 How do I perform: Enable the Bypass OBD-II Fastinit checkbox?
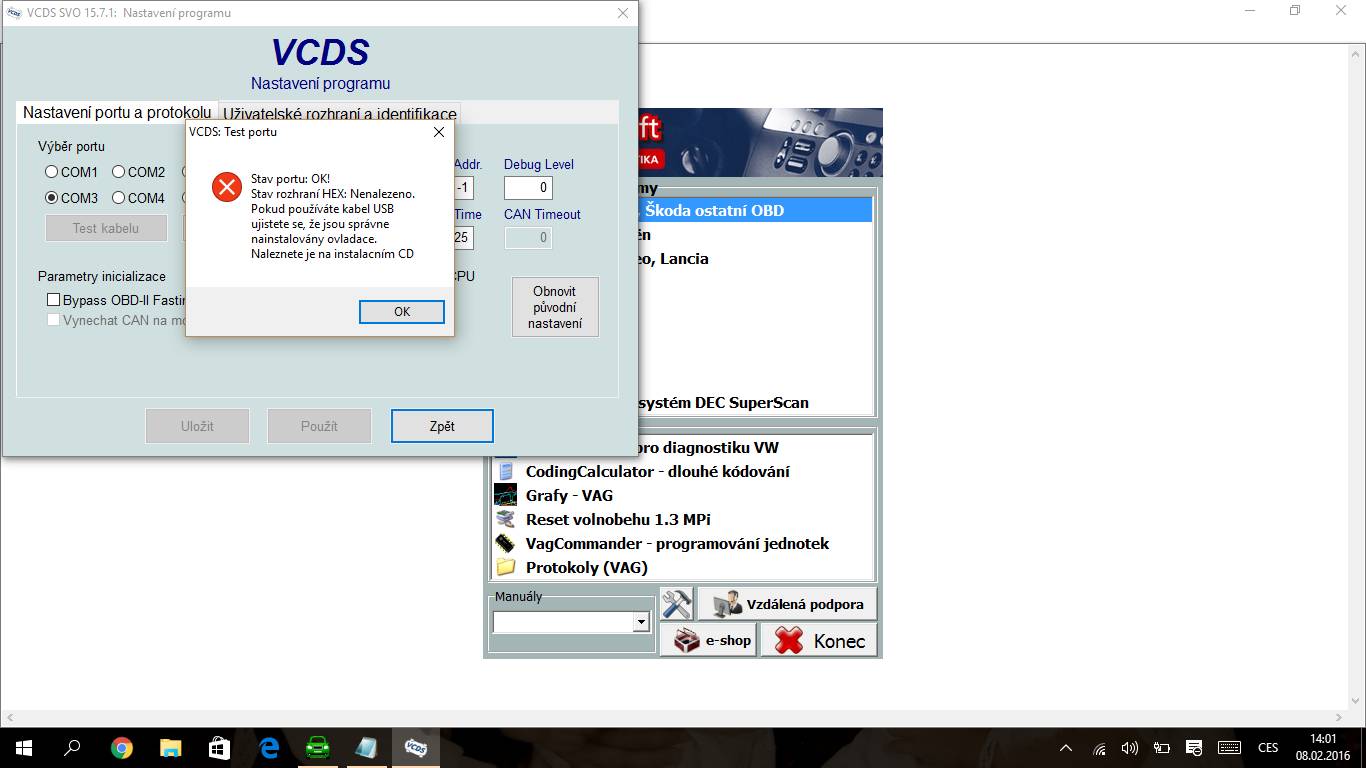point(54,300)
